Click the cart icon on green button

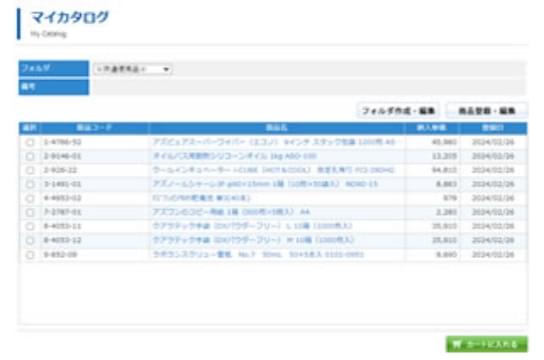[457, 344]
